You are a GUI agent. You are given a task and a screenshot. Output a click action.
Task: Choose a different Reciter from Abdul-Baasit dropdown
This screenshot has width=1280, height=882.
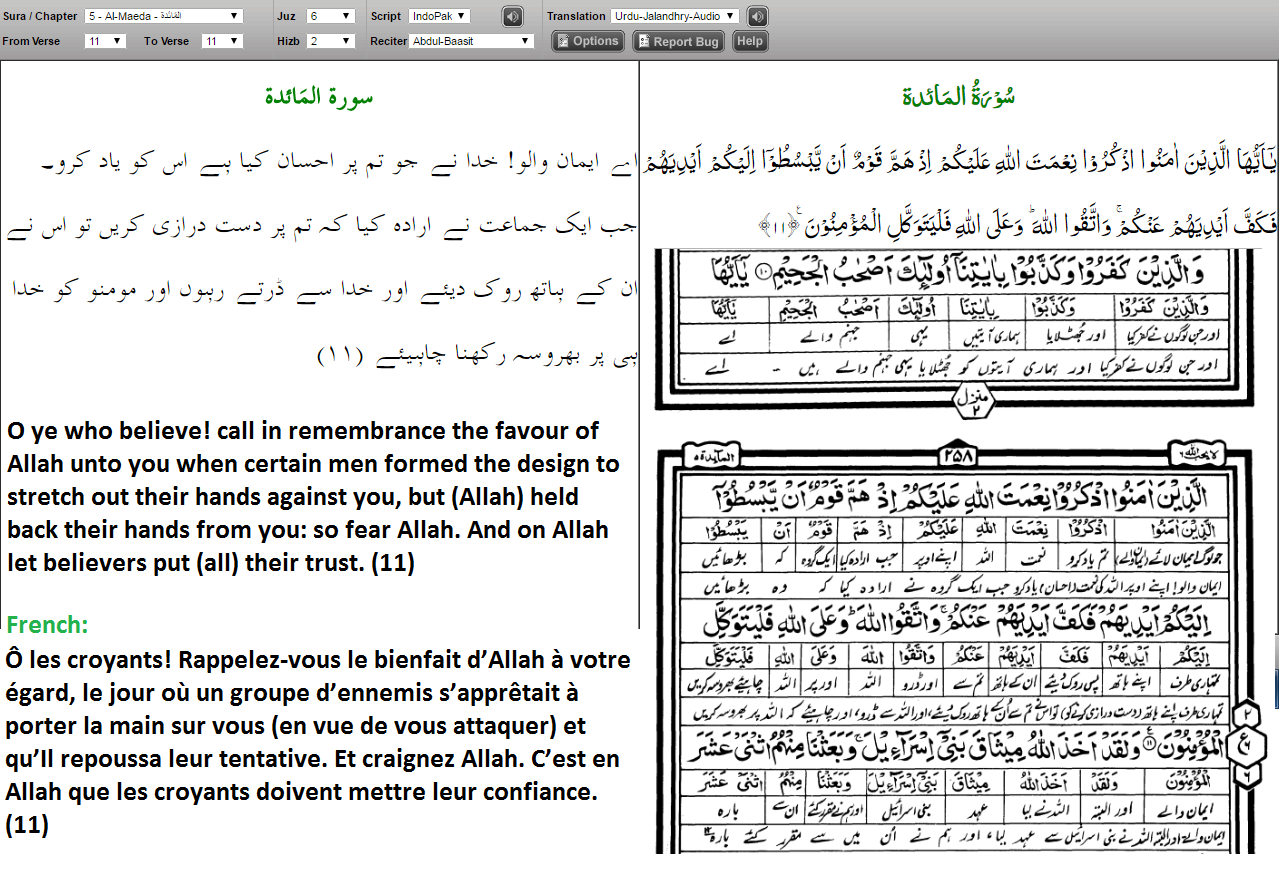pos(472,41)
